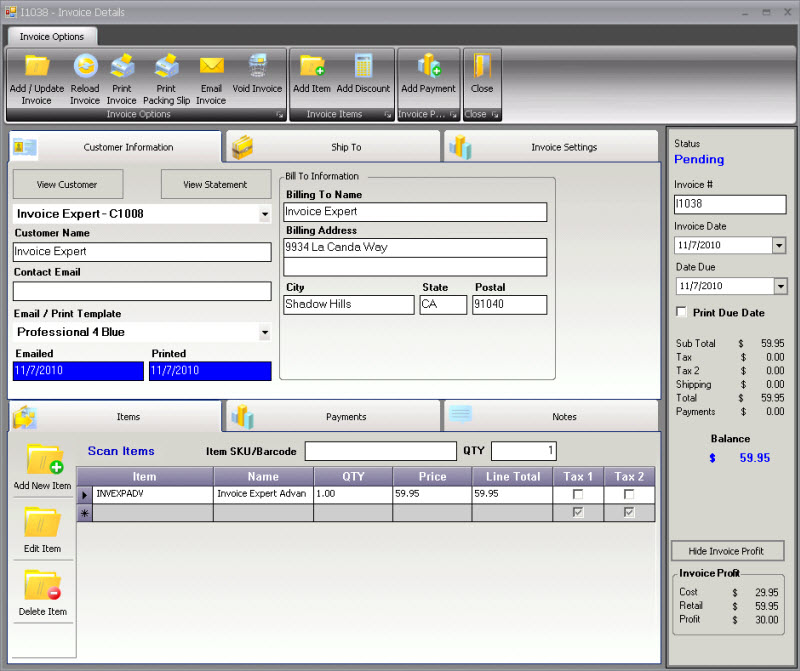Click the Edit Item folder icon
This screenshot has height=671, width=800.
[x=42, y=523]
